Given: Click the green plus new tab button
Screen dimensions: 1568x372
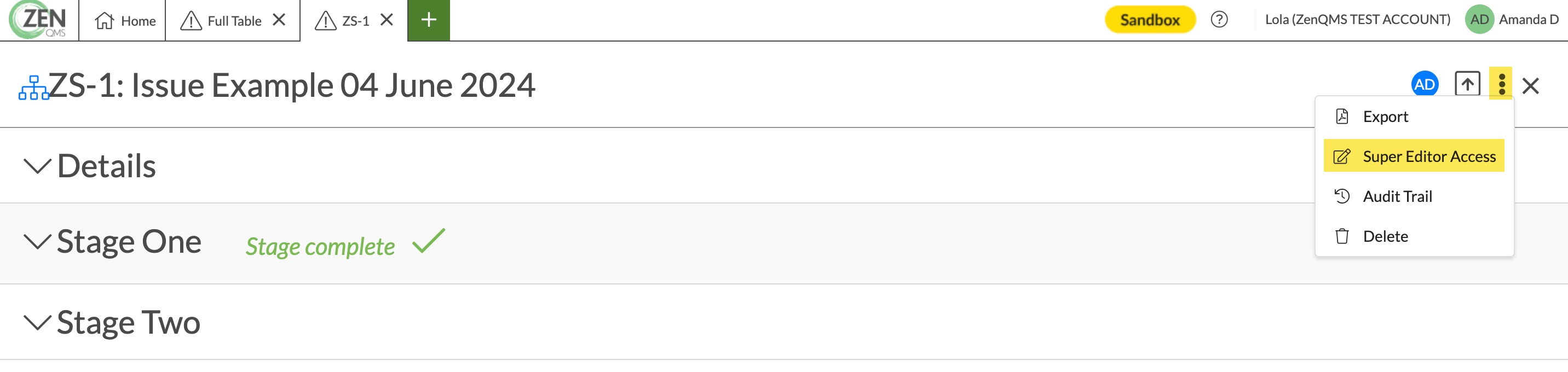Looking at the screenshot, I should point(429,20).
